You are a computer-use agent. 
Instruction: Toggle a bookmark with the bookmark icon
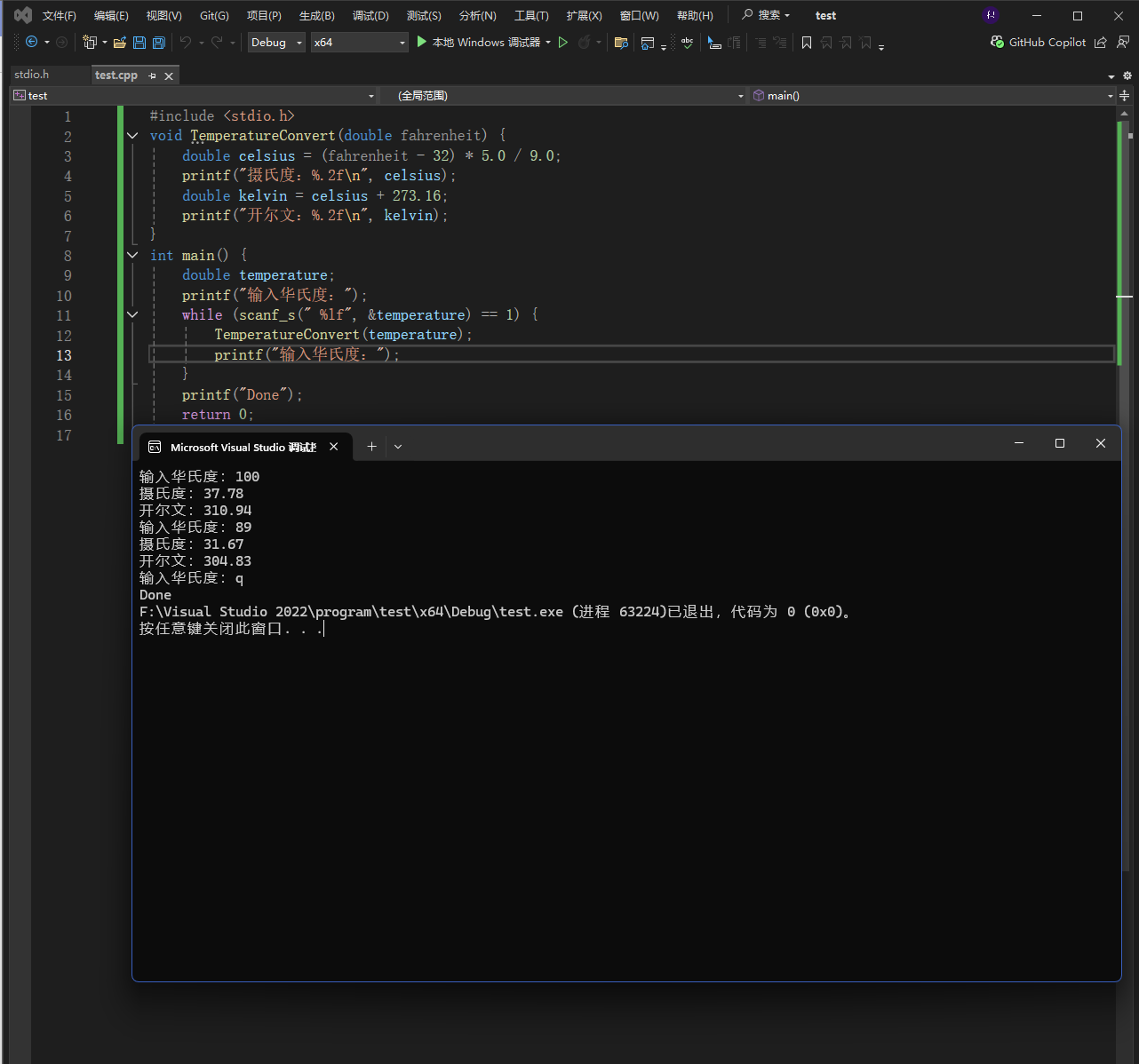[807, 42]
